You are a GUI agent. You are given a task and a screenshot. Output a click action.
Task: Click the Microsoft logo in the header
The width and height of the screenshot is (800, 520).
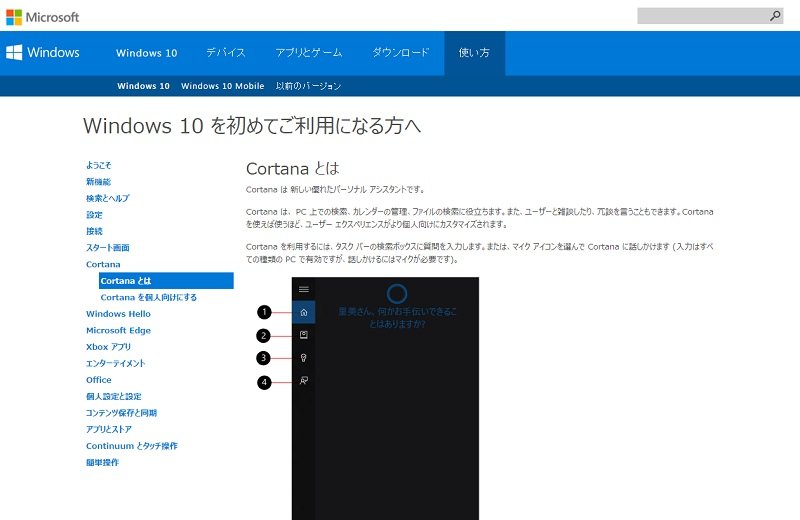(x=42, y=17)
